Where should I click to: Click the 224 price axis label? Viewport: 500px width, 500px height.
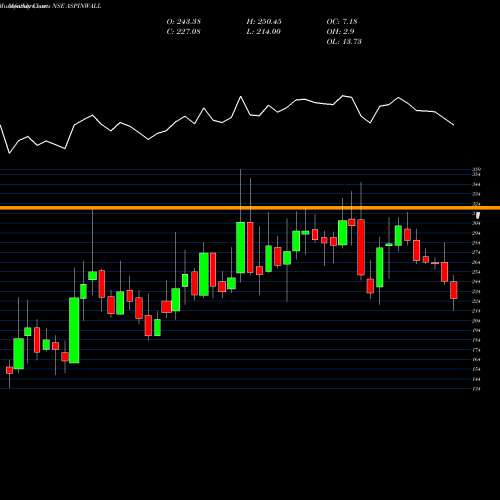(476, 301)
